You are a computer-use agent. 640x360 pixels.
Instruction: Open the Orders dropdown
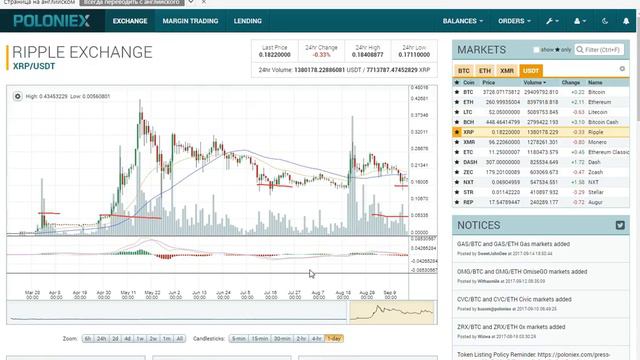(514, 21)
